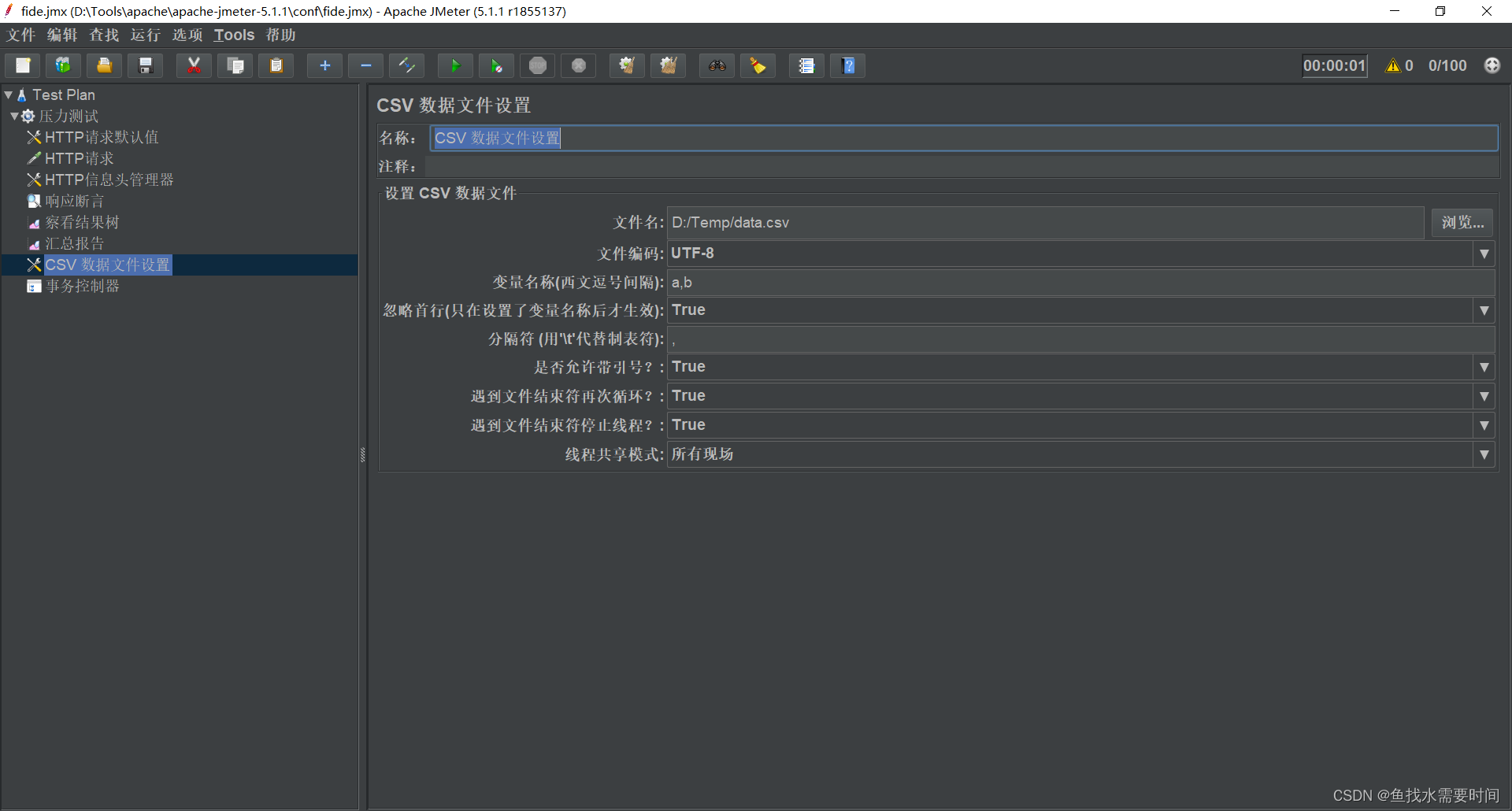Start test without pauses icon

point(496,65)
